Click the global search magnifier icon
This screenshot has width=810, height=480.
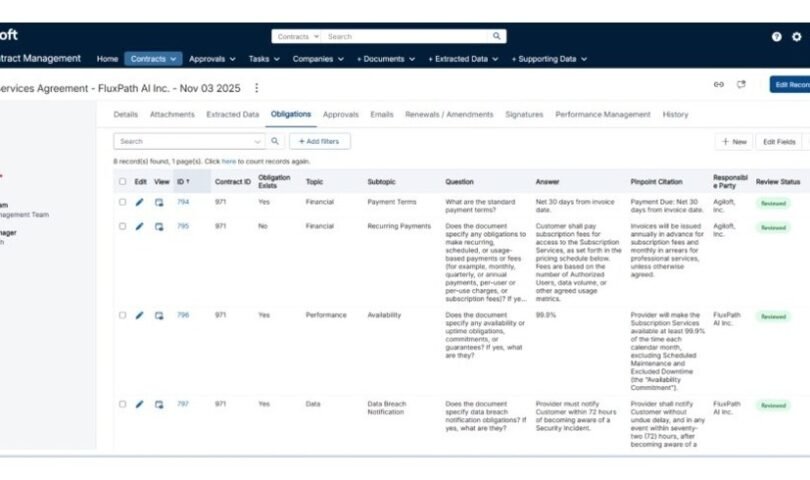point(496,37)
